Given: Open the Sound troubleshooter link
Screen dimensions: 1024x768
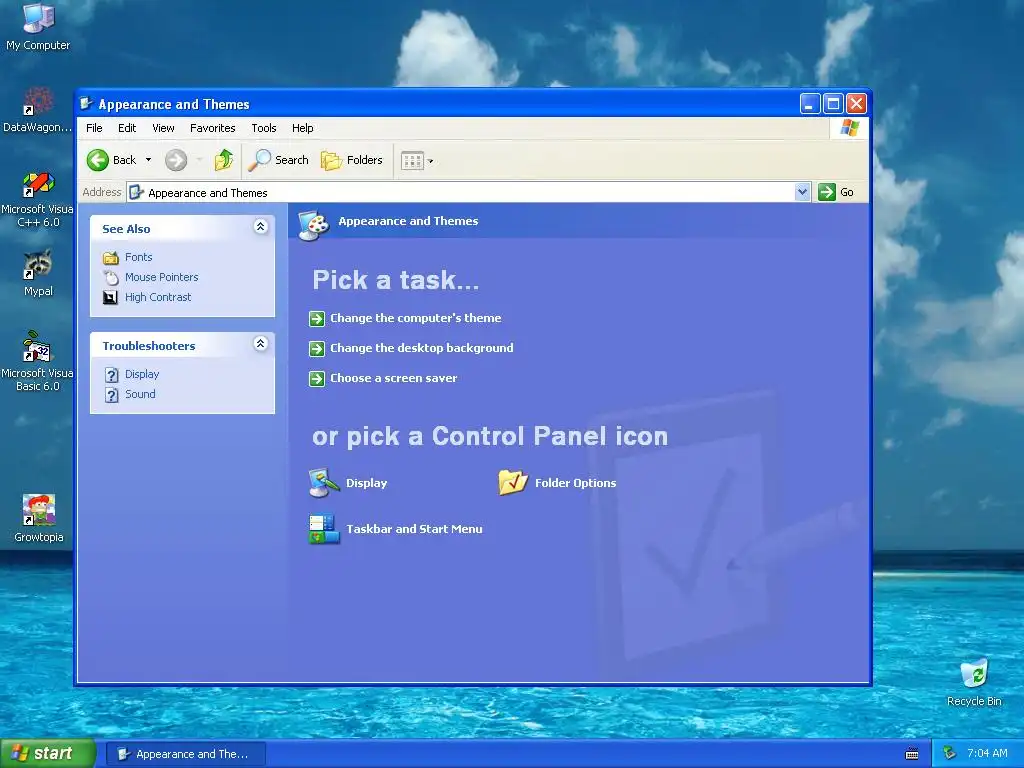Looking at the screenshot, I should (x=140, y=394).
